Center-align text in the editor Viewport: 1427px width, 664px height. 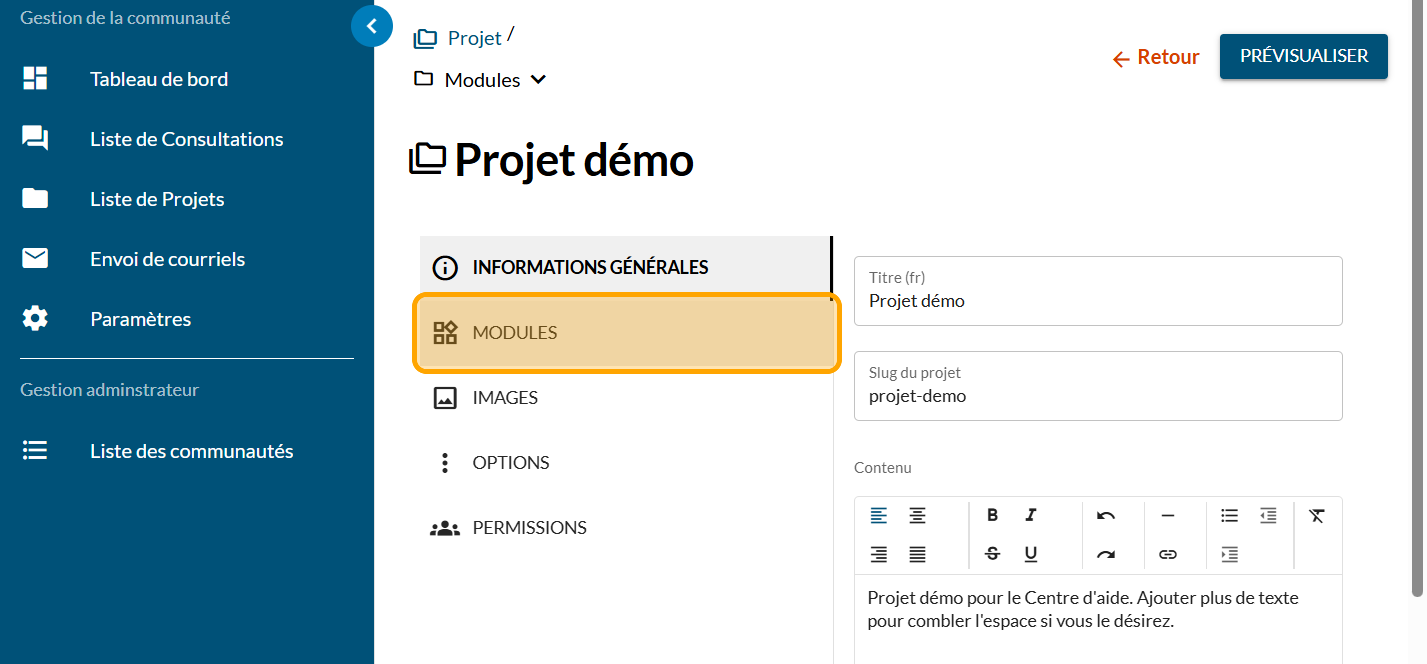pos(917,516)
